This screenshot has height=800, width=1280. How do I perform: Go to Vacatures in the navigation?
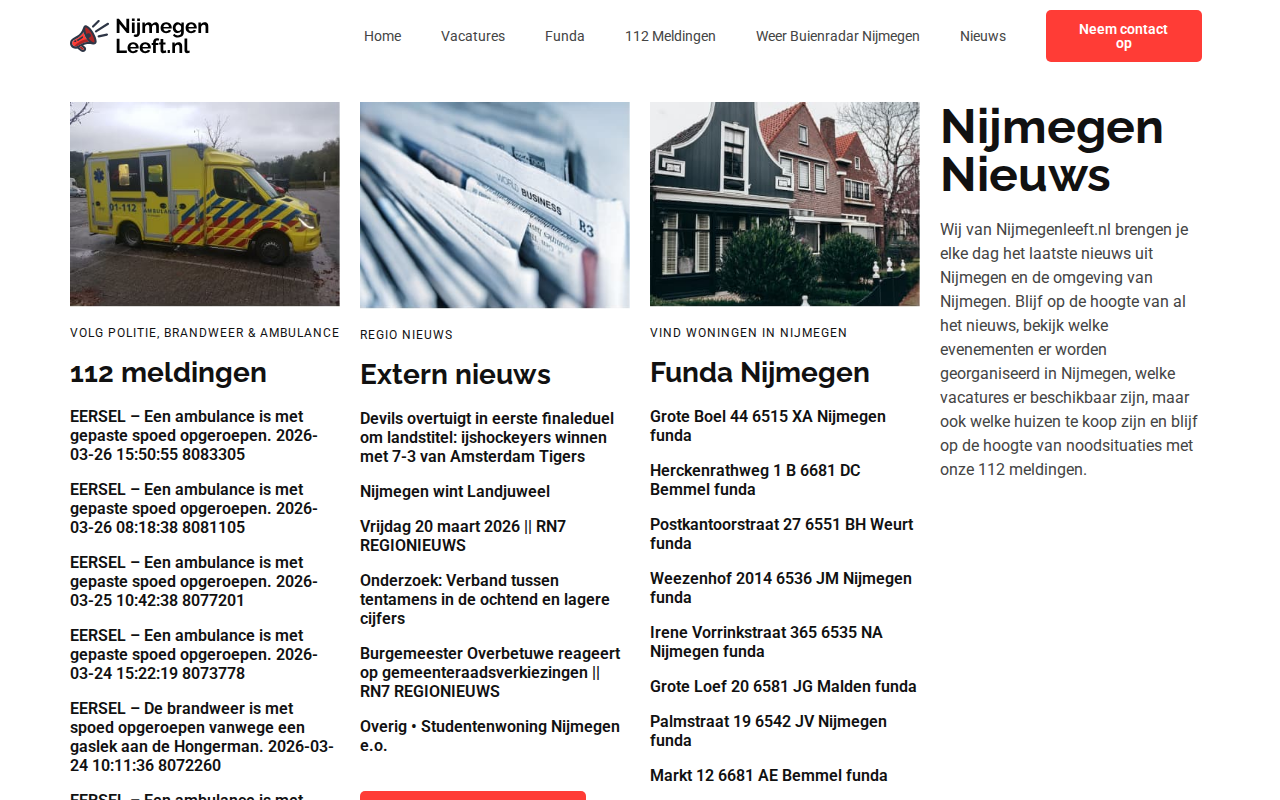pyautogui.click(x=473, y=36)
